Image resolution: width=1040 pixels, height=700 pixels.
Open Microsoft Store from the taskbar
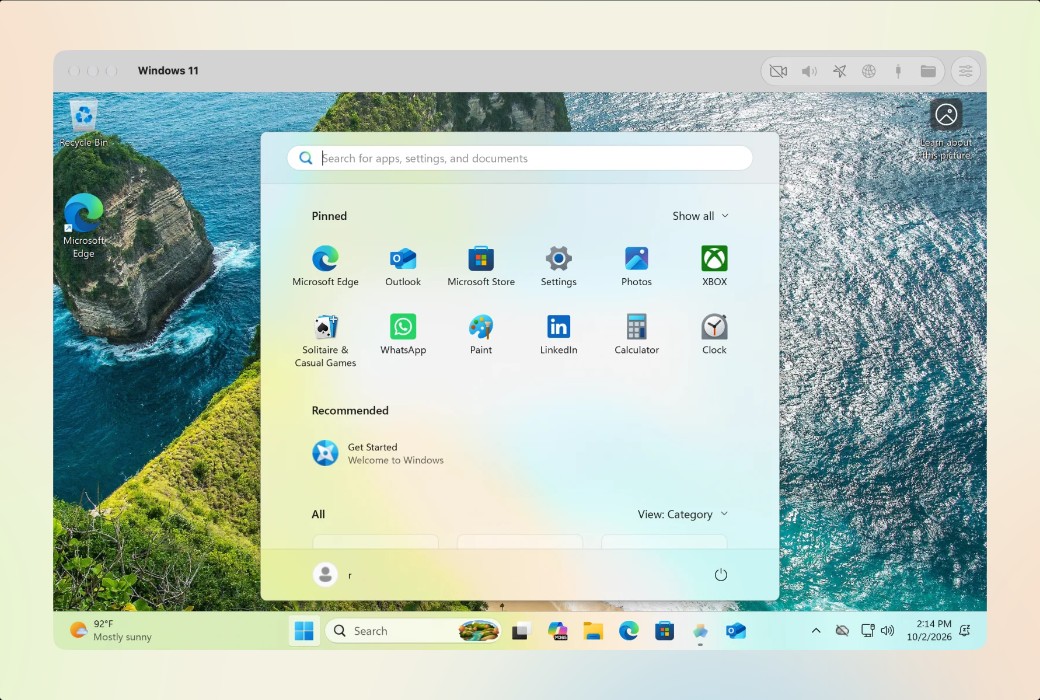click(x=665, y=630)
